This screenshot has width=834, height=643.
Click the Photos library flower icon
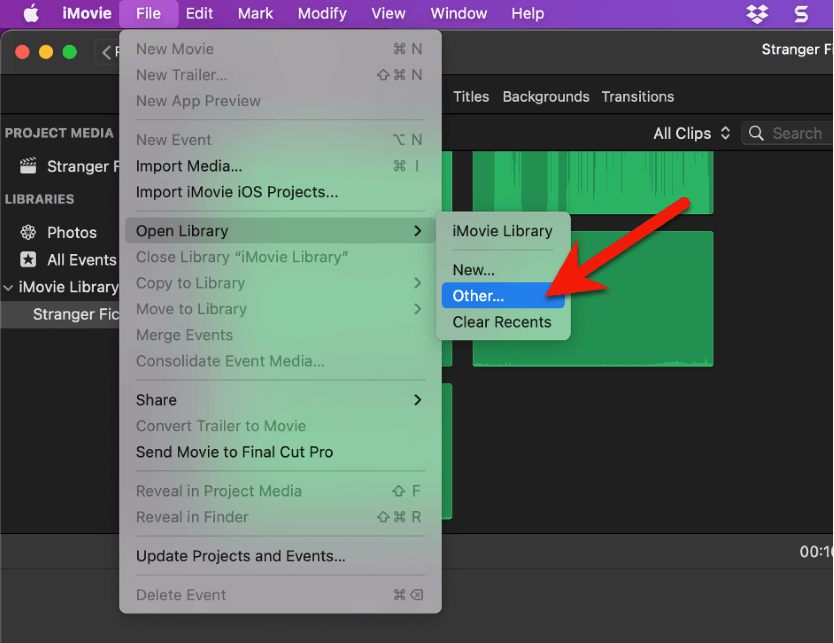(28, 232)
